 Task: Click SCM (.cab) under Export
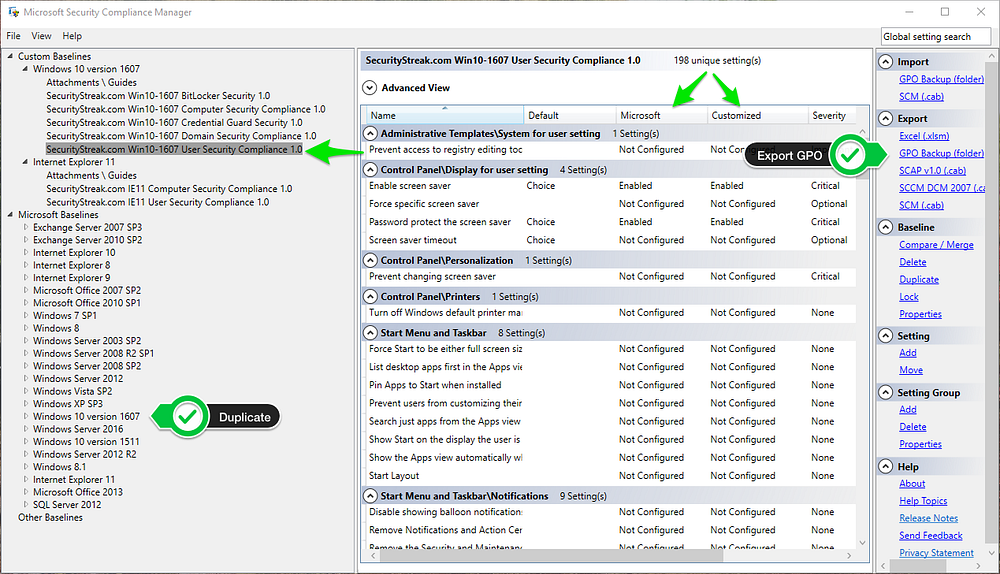click(x=921, y=205)
